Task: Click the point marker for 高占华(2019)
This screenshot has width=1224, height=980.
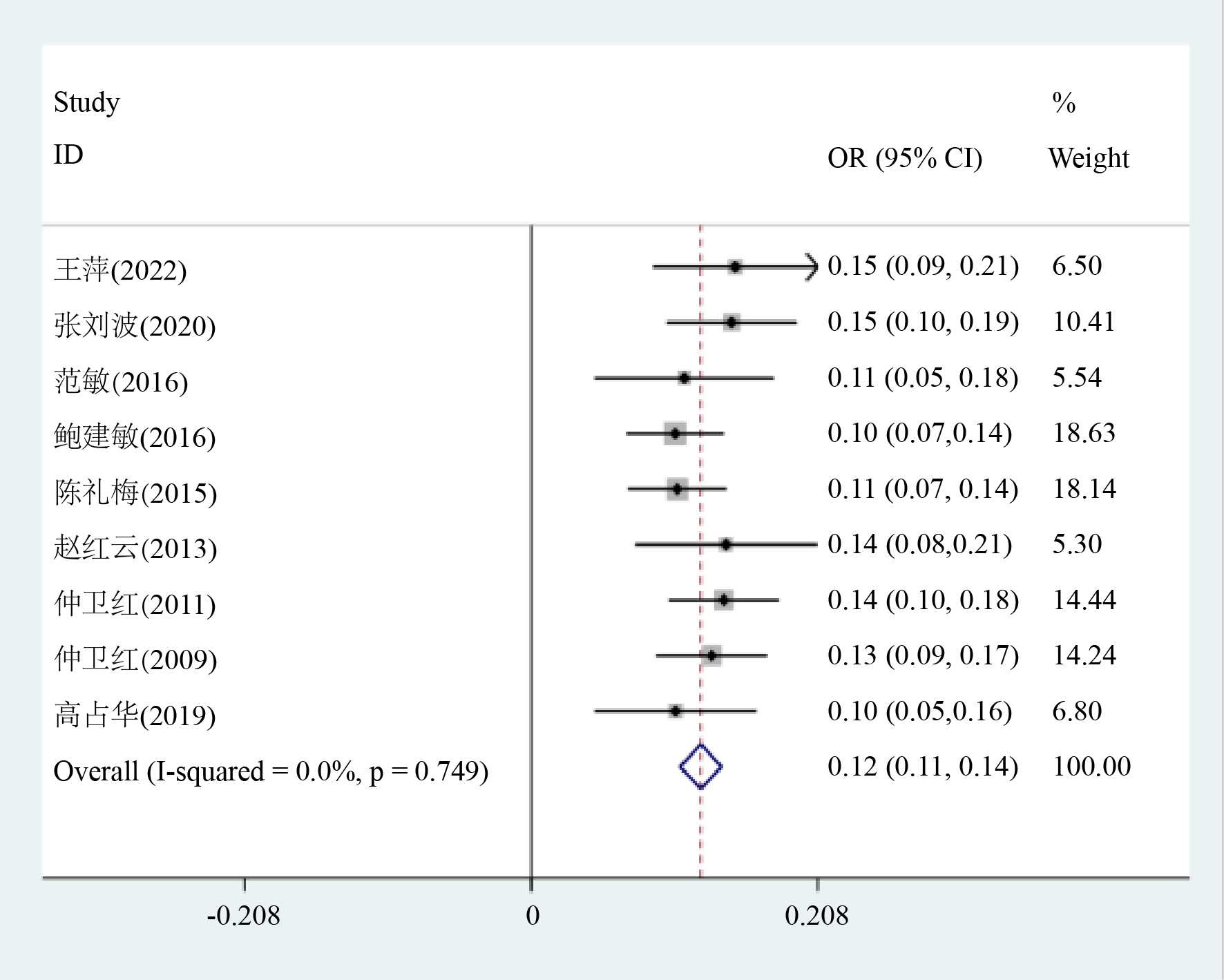Action: tap(676, 711)
